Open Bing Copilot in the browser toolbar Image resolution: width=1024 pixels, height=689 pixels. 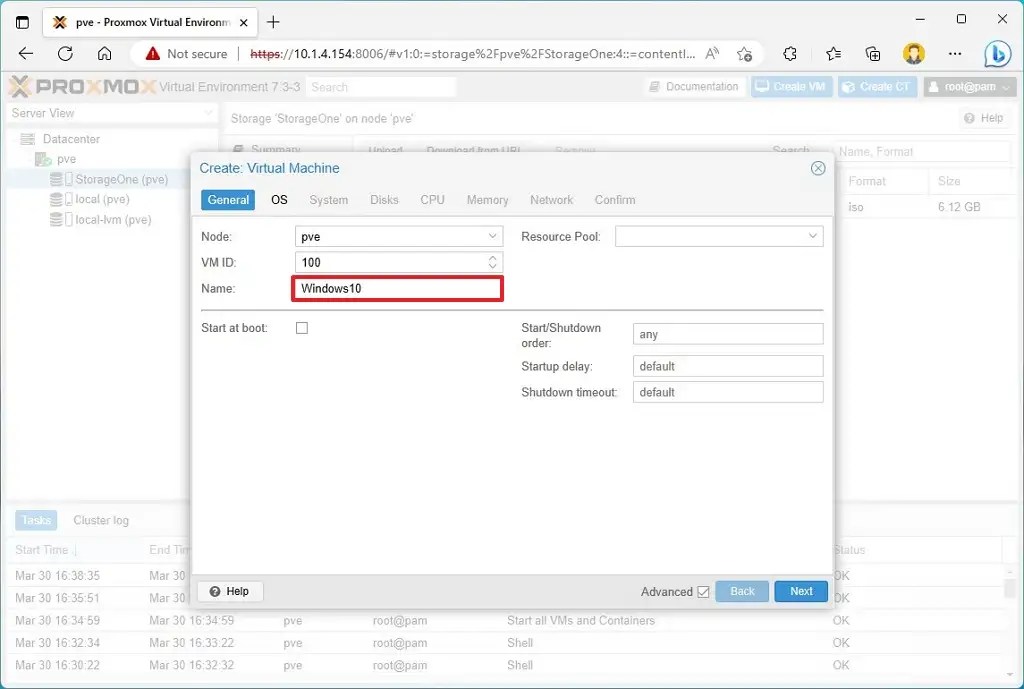[998, 54]
